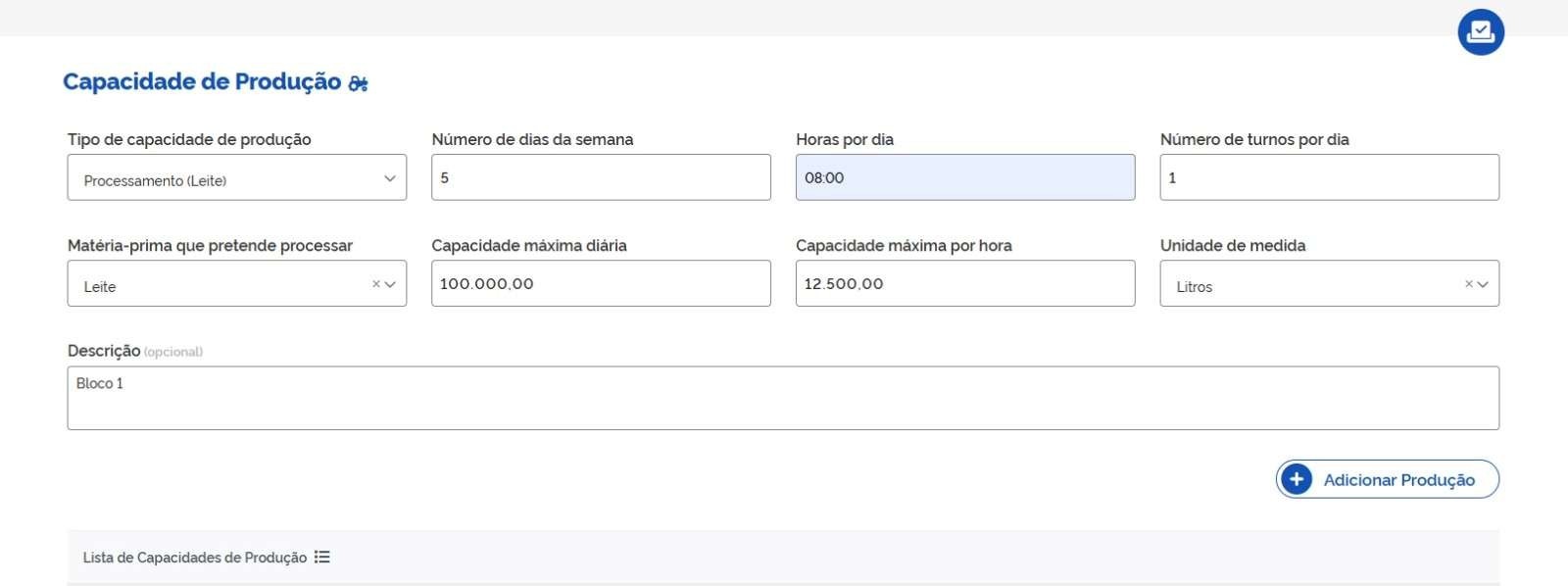Click the Horas por dia time field
The height and width of the screenshot is (586, 1568).
964,177
